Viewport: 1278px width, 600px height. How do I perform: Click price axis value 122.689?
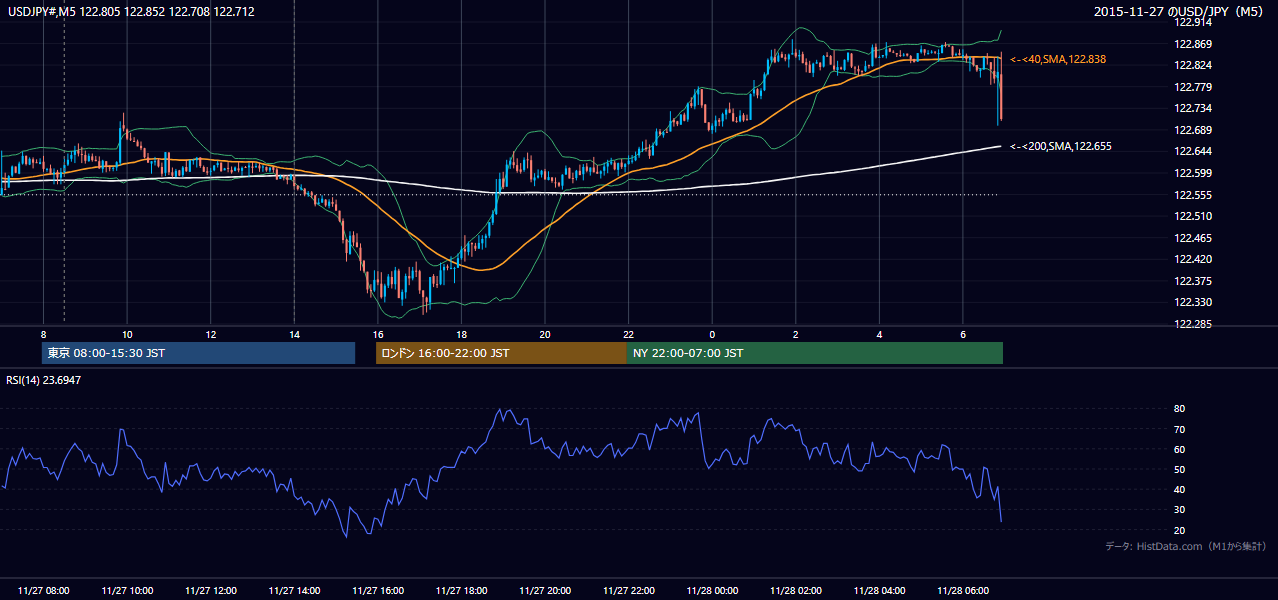1194,130
